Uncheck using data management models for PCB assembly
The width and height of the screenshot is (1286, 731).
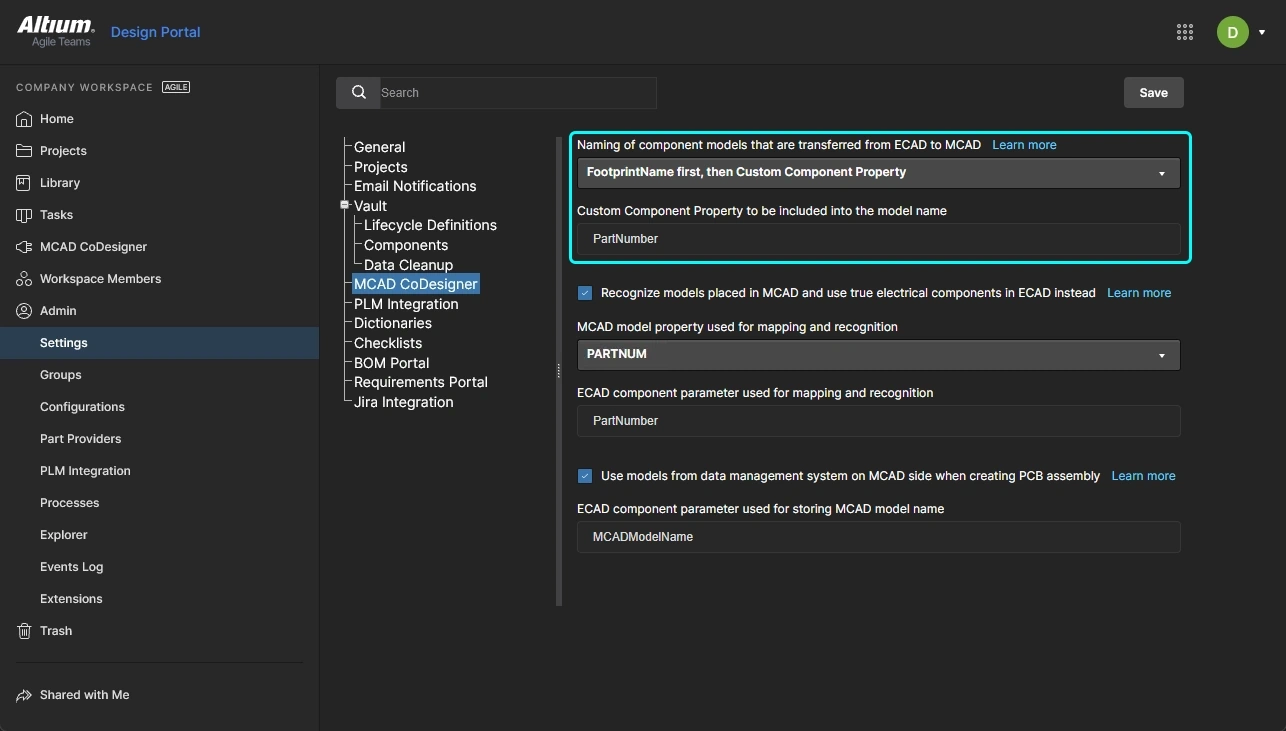pos(585,476)
